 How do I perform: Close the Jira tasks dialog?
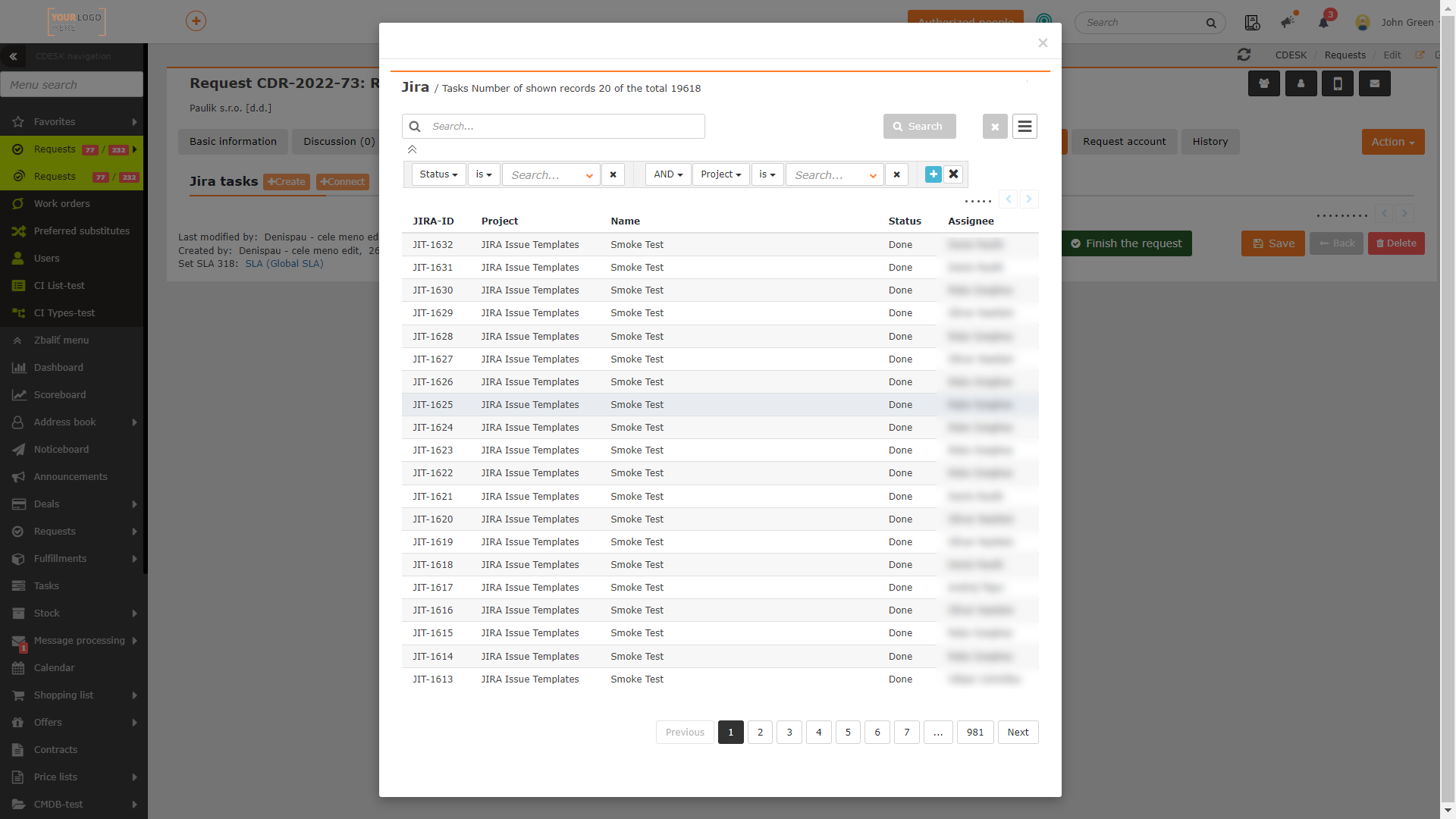[1043, 43]
